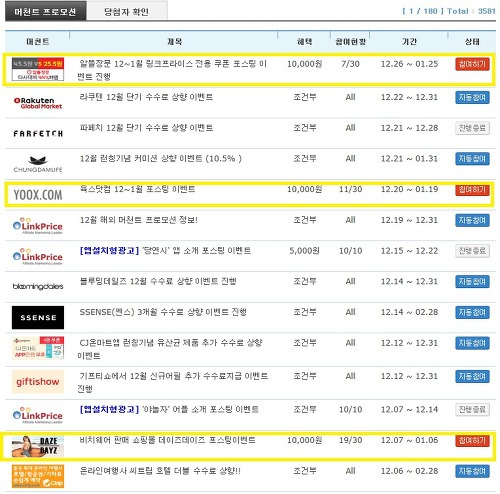Screen dimensions: 500x494
Task: Click 참여하기 for the 알뜰장군 coupon event
Action: point(472,64)
